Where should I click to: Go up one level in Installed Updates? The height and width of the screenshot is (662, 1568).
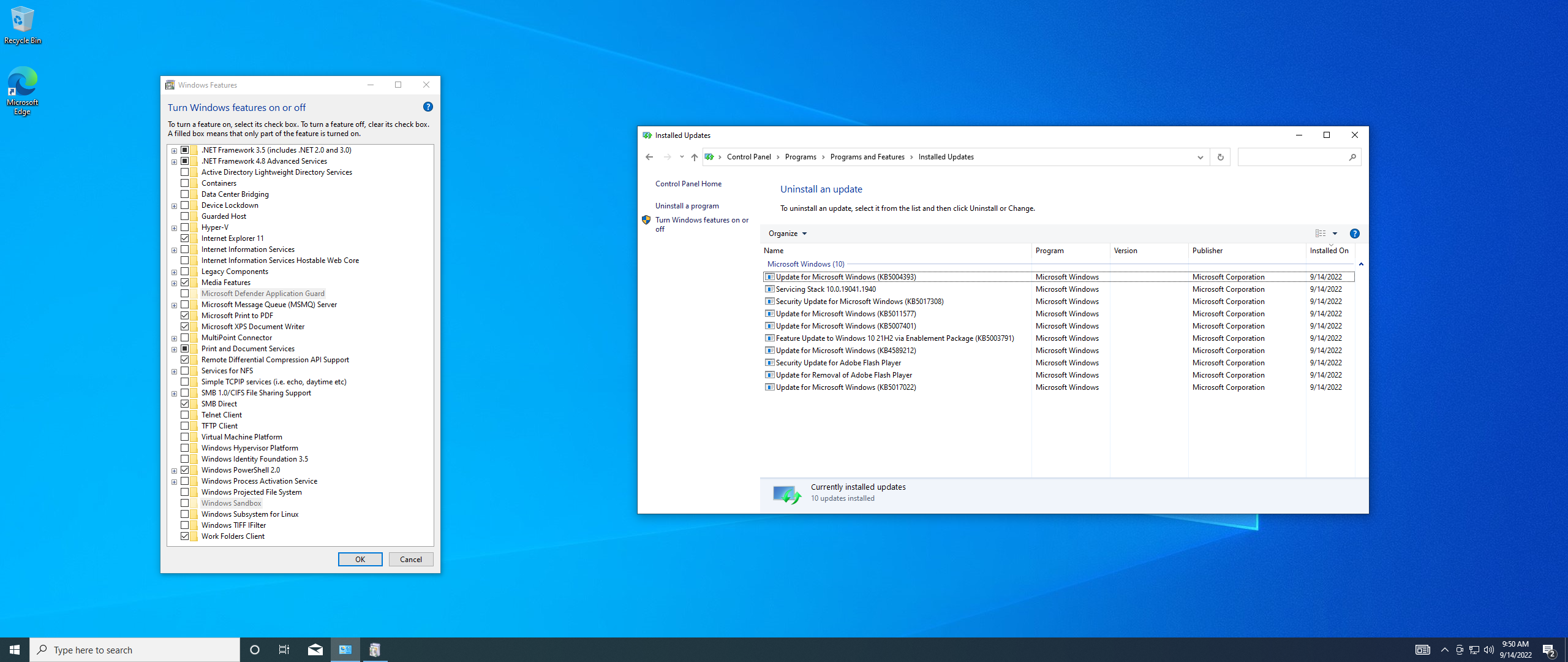694,157
